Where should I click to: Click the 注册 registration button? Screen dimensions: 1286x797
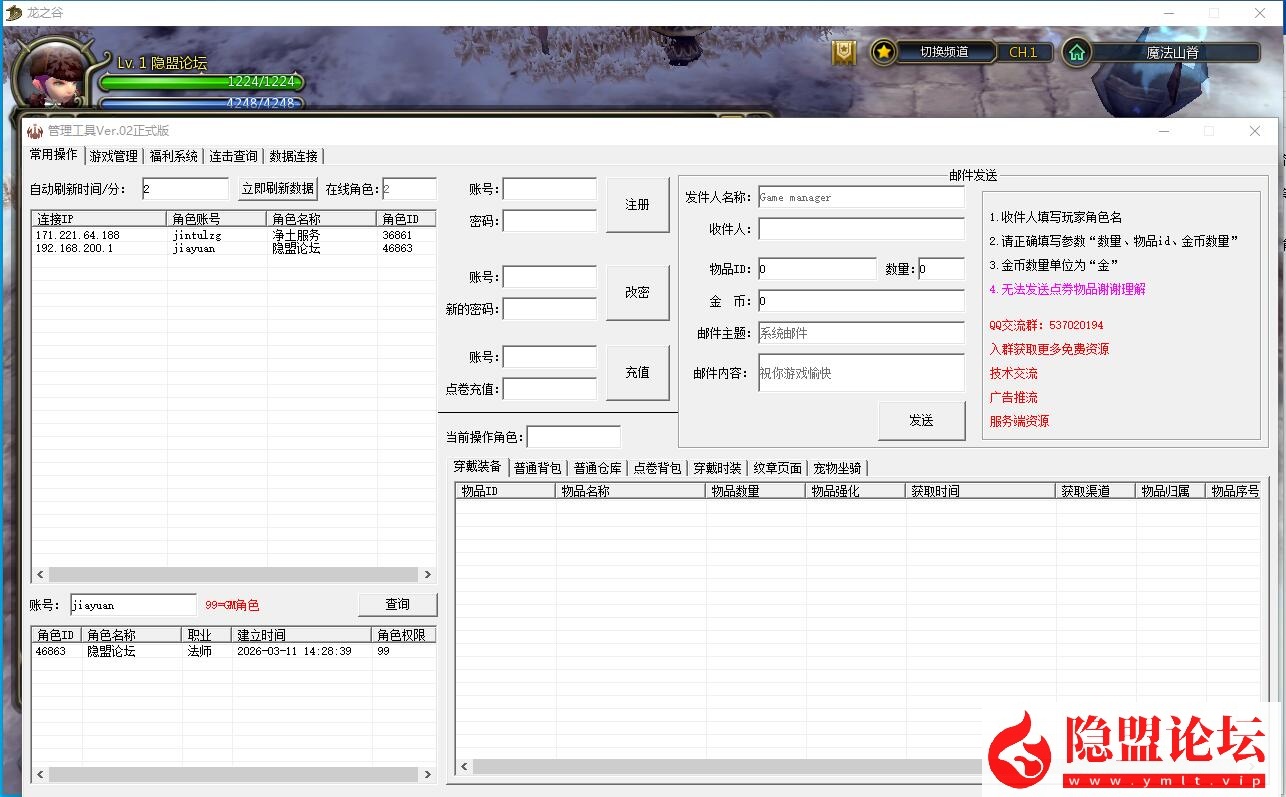click(637, 204)
